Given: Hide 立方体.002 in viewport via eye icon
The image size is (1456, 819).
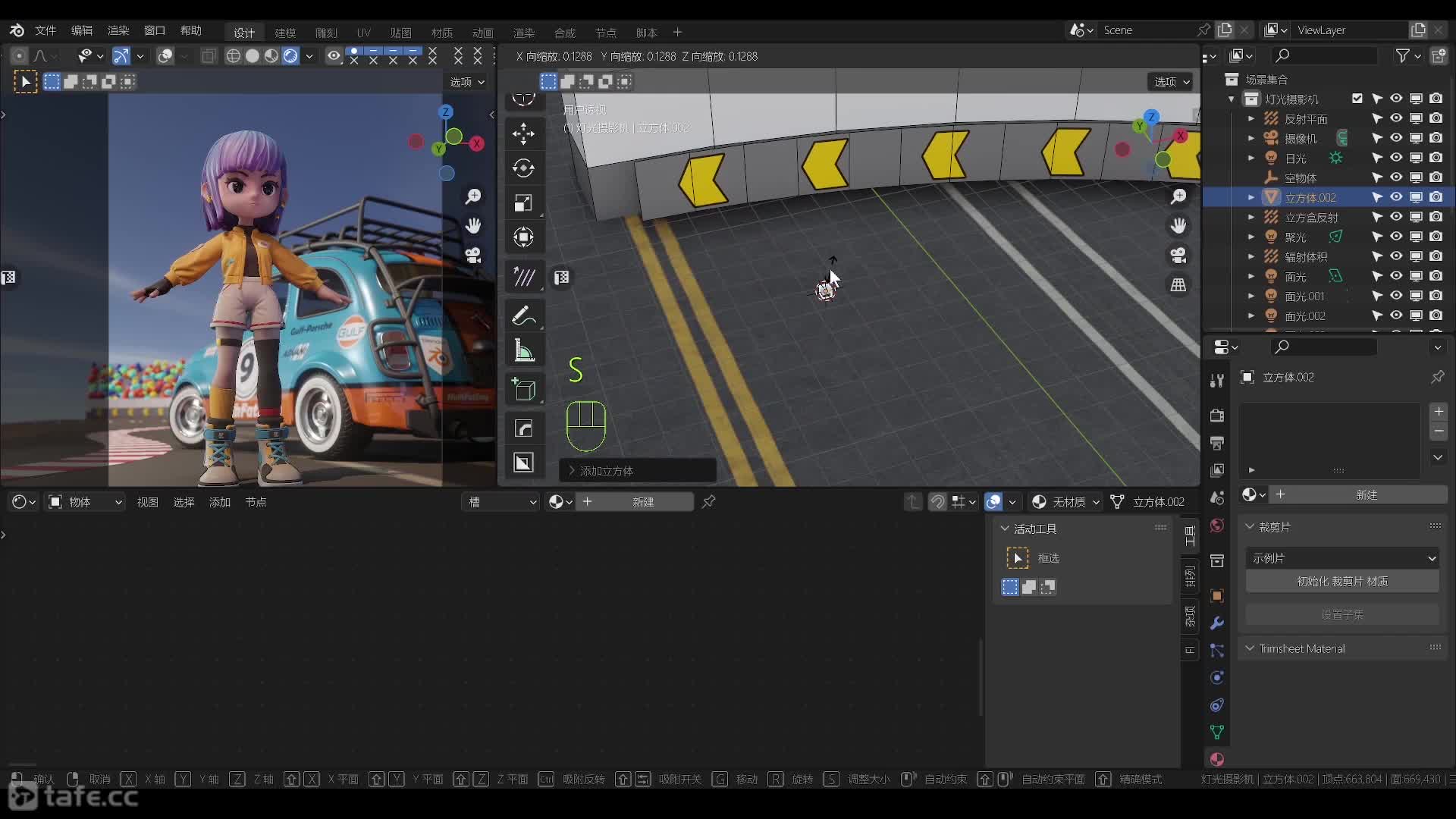Looking at the screenshot, I should click(1396, 197).
